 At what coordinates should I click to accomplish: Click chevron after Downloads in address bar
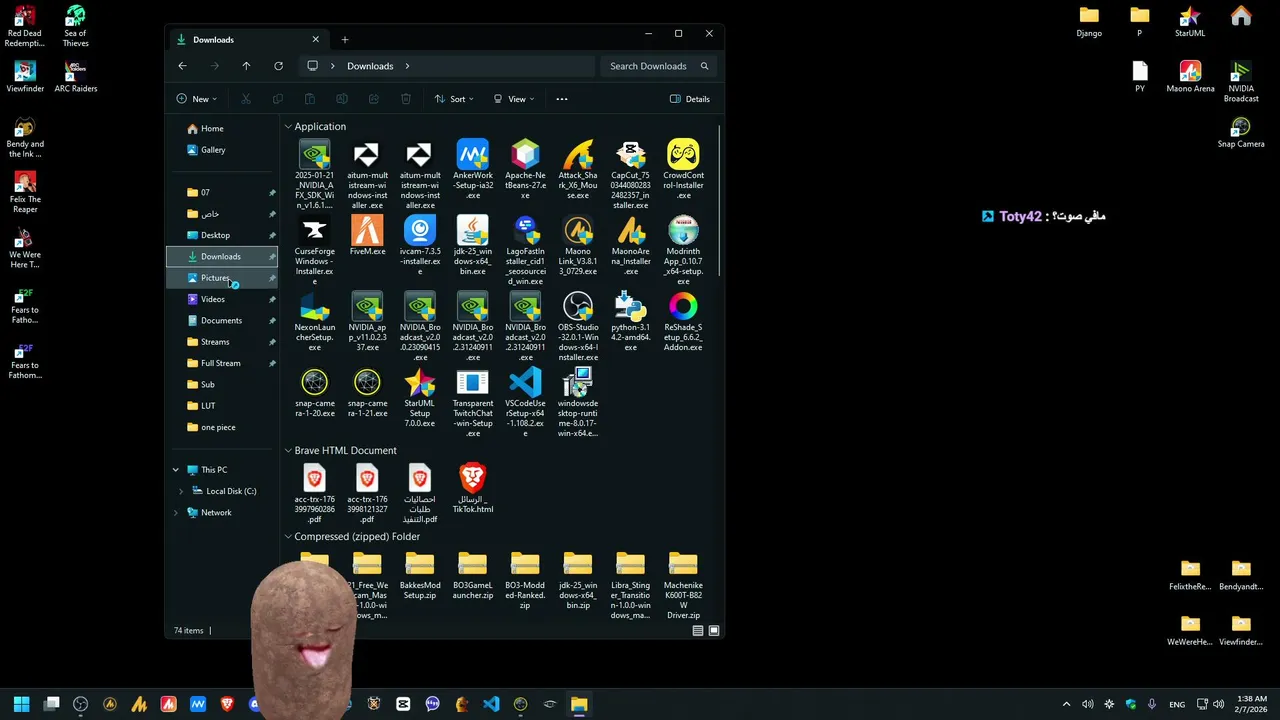(x=408, y=66)
